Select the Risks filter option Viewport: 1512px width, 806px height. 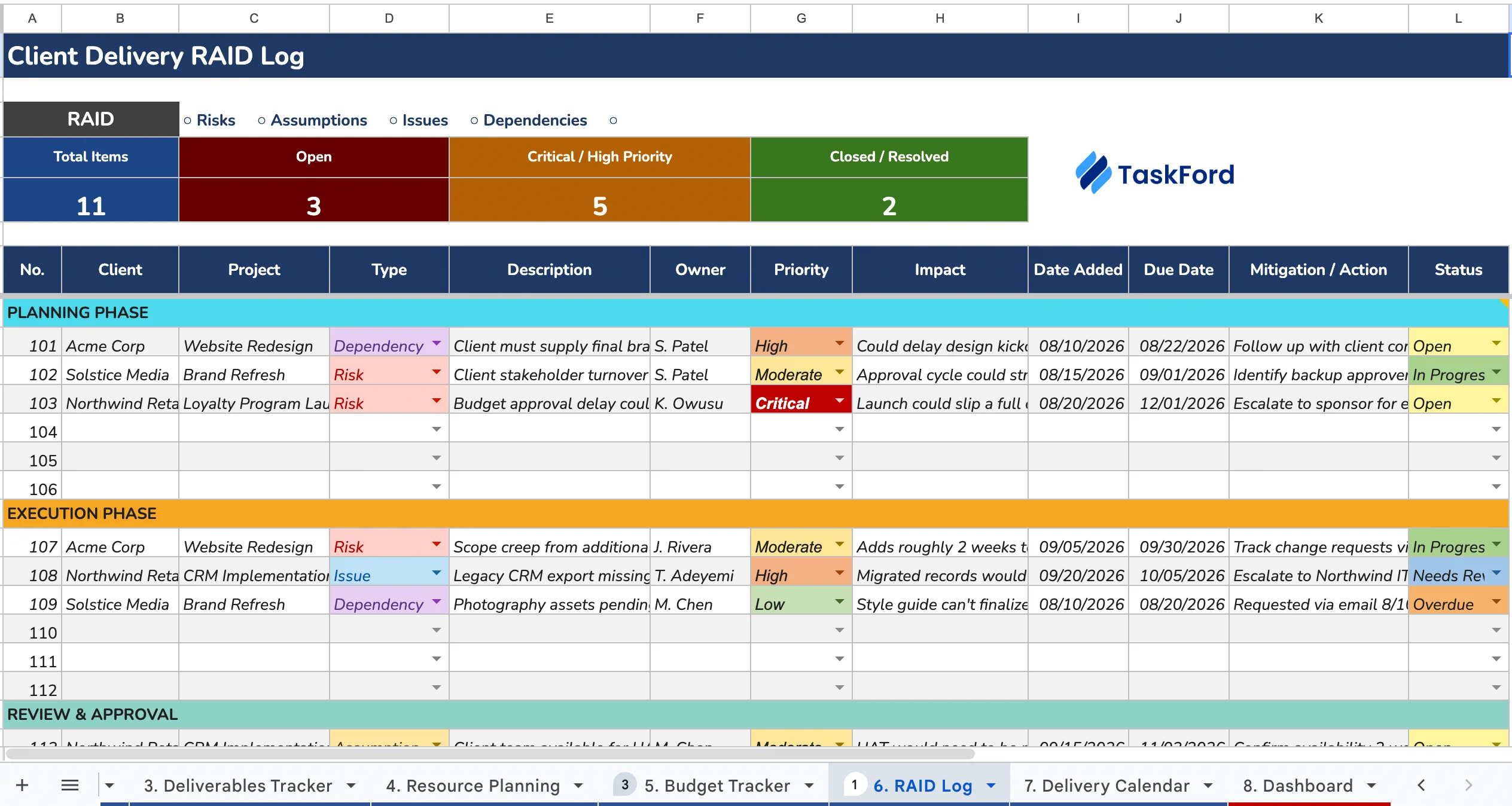[x=209, y=120]
